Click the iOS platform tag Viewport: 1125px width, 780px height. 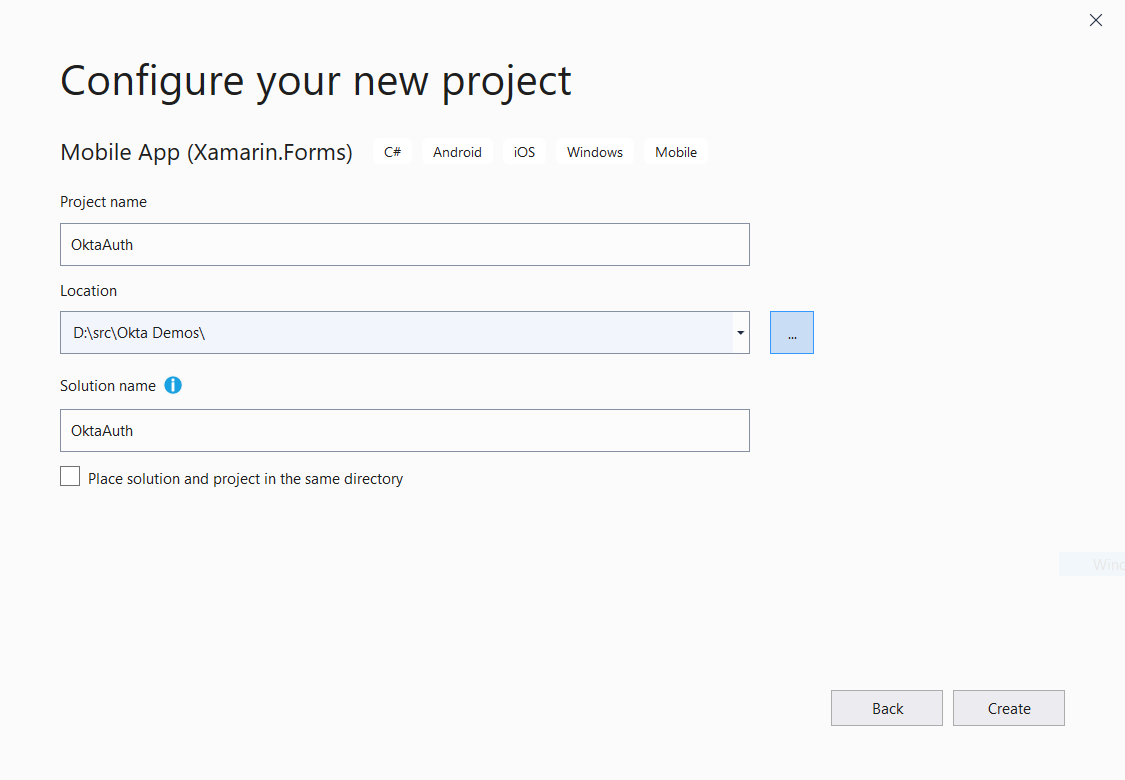[525, 152]
